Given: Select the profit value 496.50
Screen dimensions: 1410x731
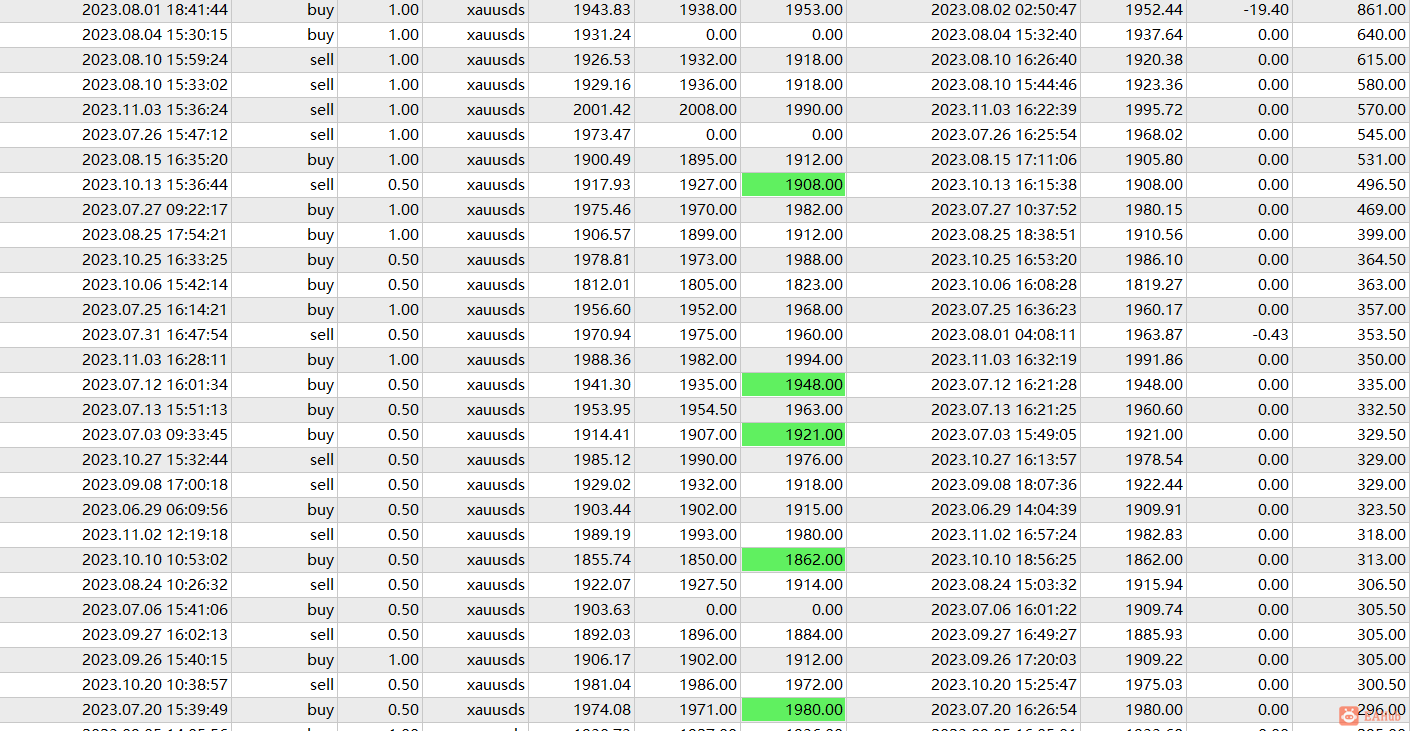Looking at the screenshot, I should click(x=1382, y=185).
